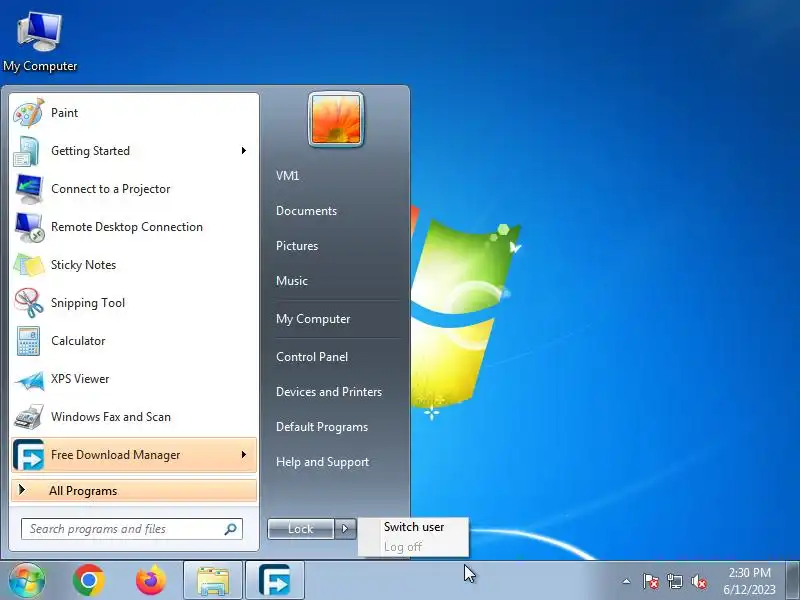Viewport: 800px width, 600px height.
Task: Click the user account picture
Action: (x=336, y=119)
